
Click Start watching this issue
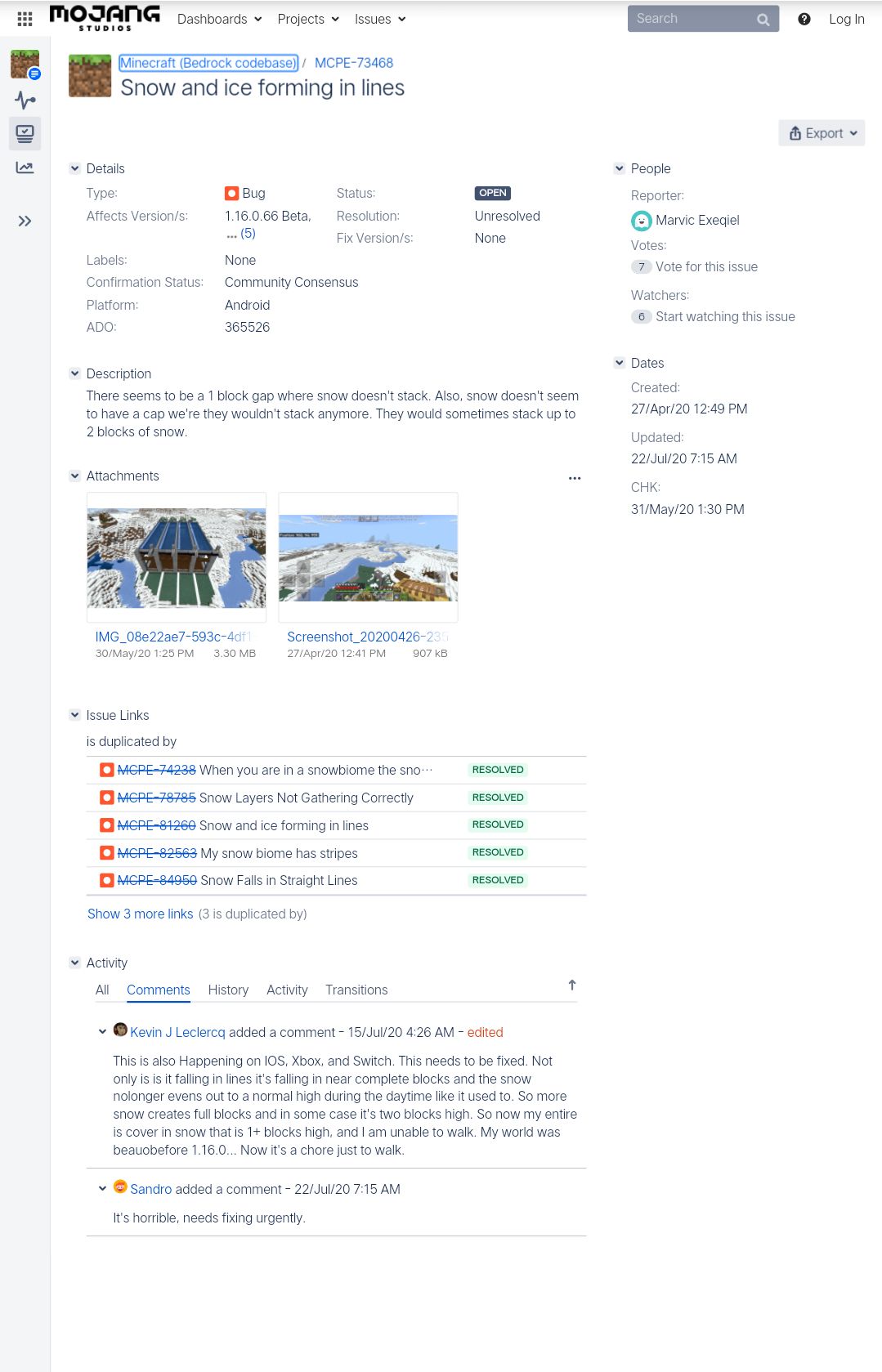pyautogui.click(x=725, y=316)
